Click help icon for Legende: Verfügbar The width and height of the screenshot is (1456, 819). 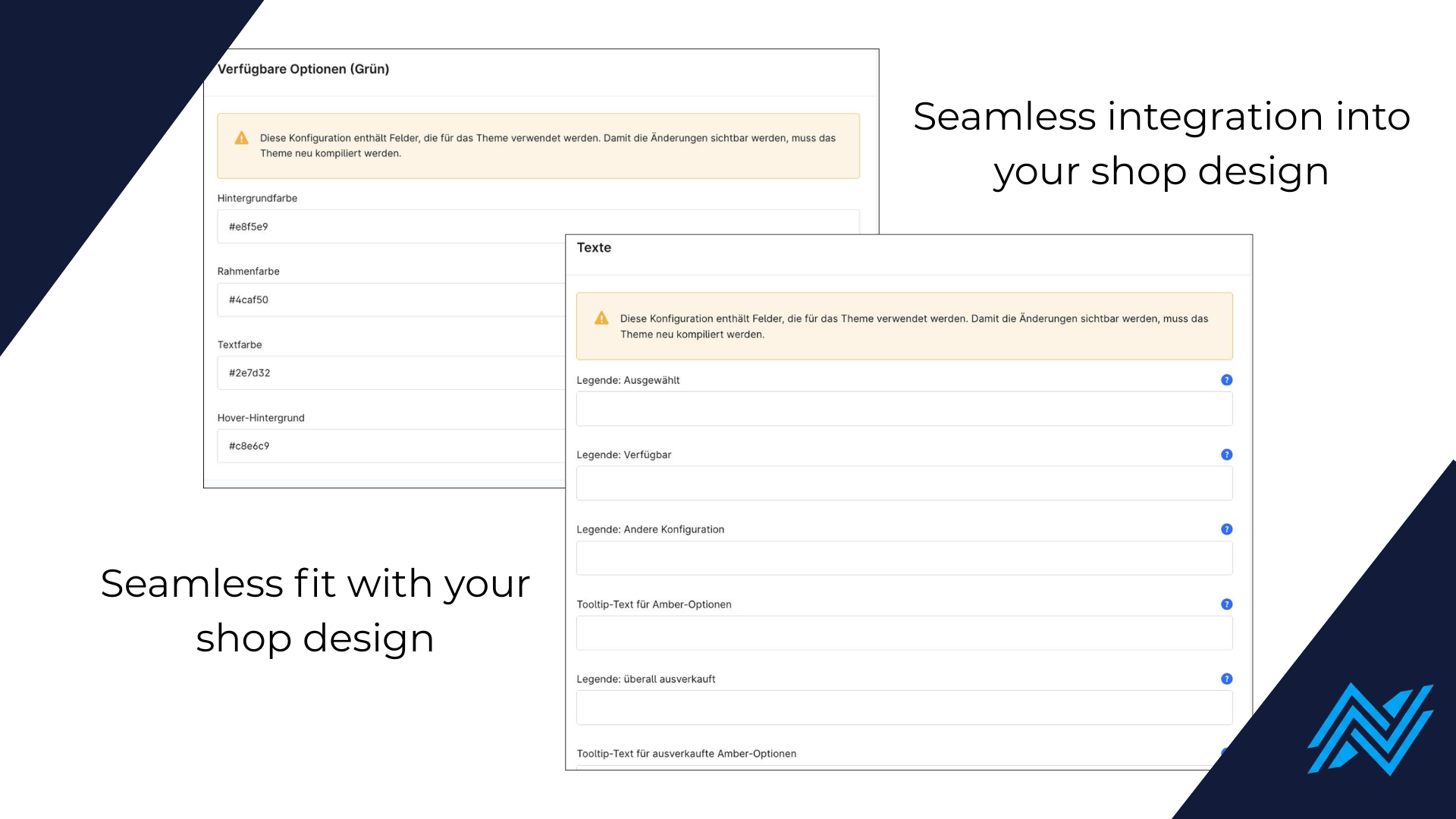pos(1226,454)
